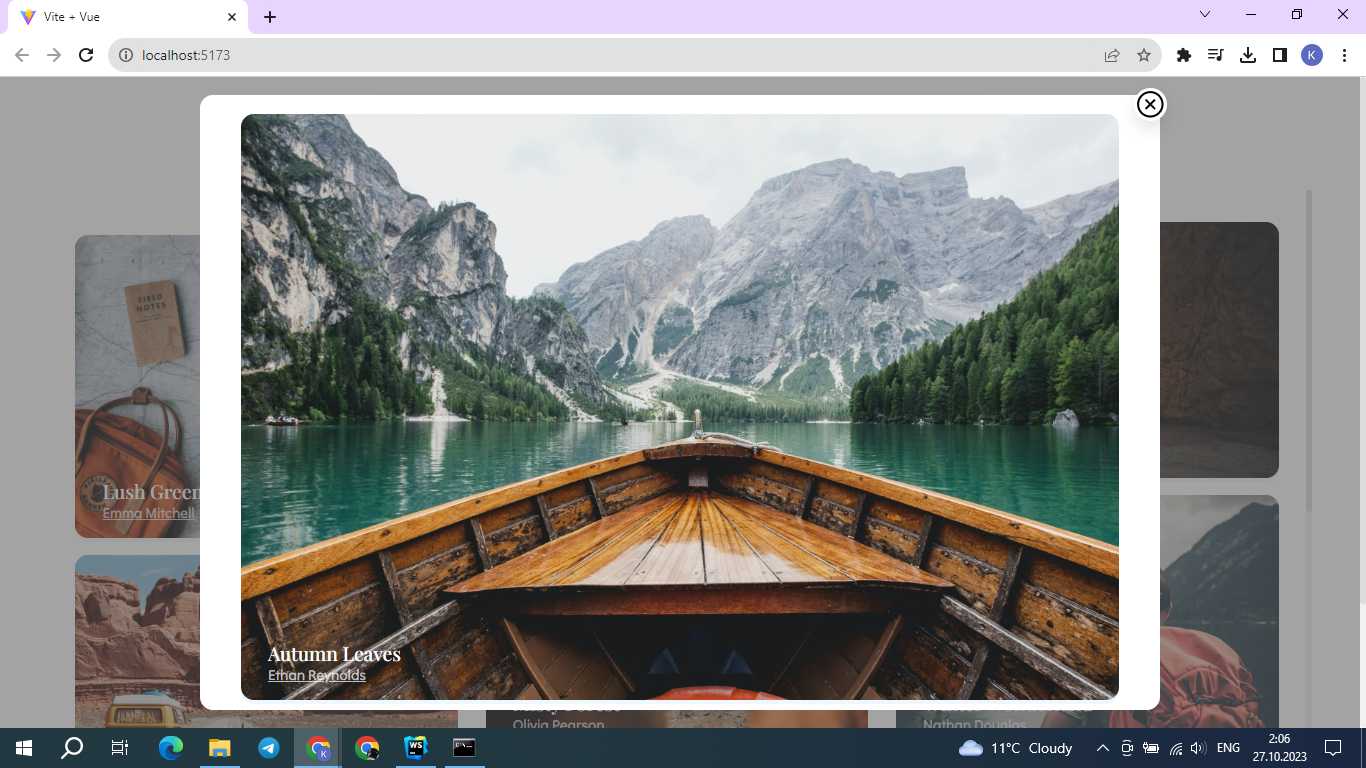Launch WebStorm from the taskbar
The width and height of the screenshot is (1366, 768).
point(415,747)
